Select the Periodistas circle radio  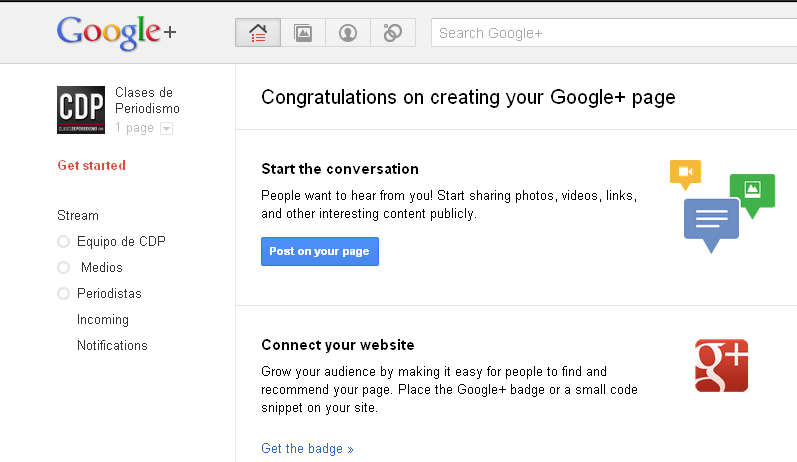coord(64,293)
